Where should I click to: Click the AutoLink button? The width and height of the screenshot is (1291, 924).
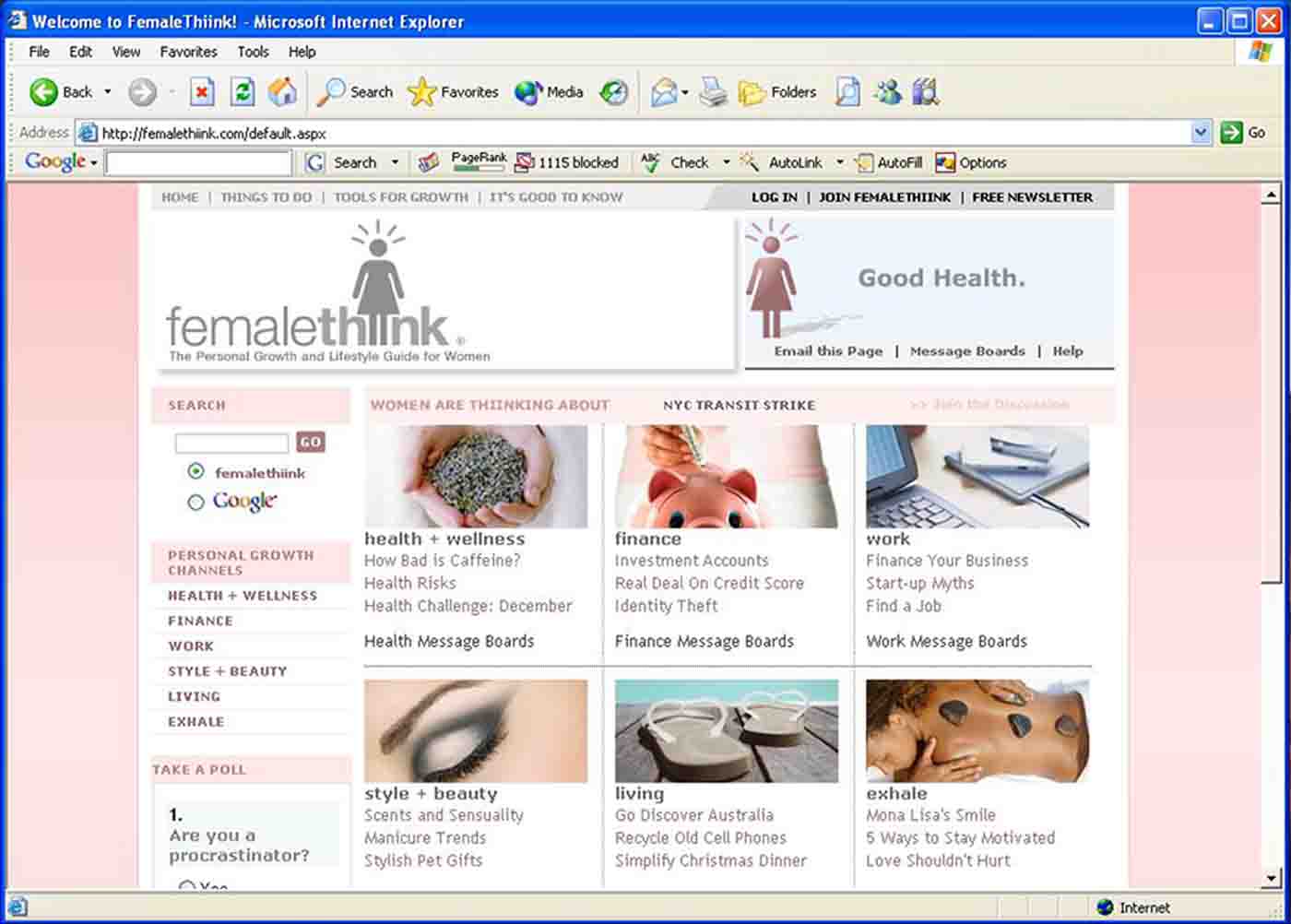click(782, 162)
